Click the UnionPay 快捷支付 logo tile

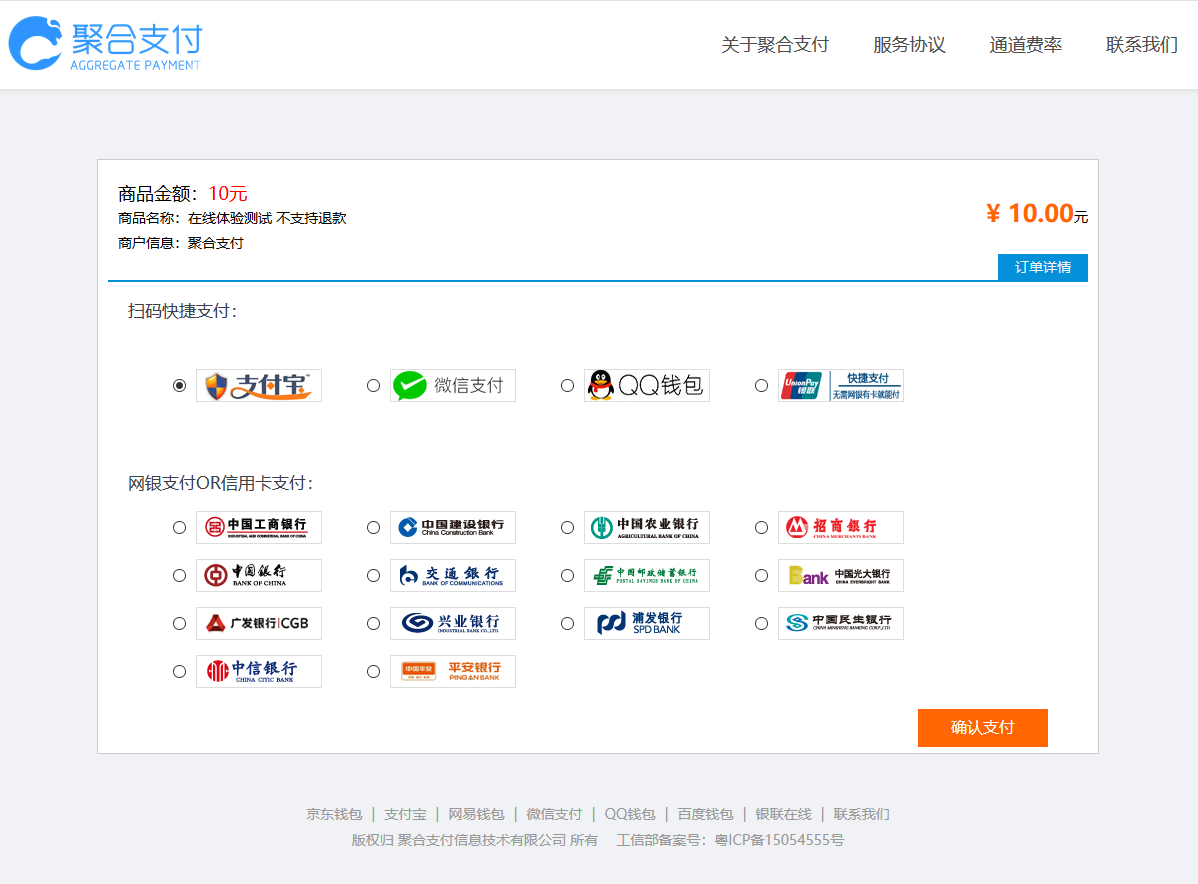point(841,386)
